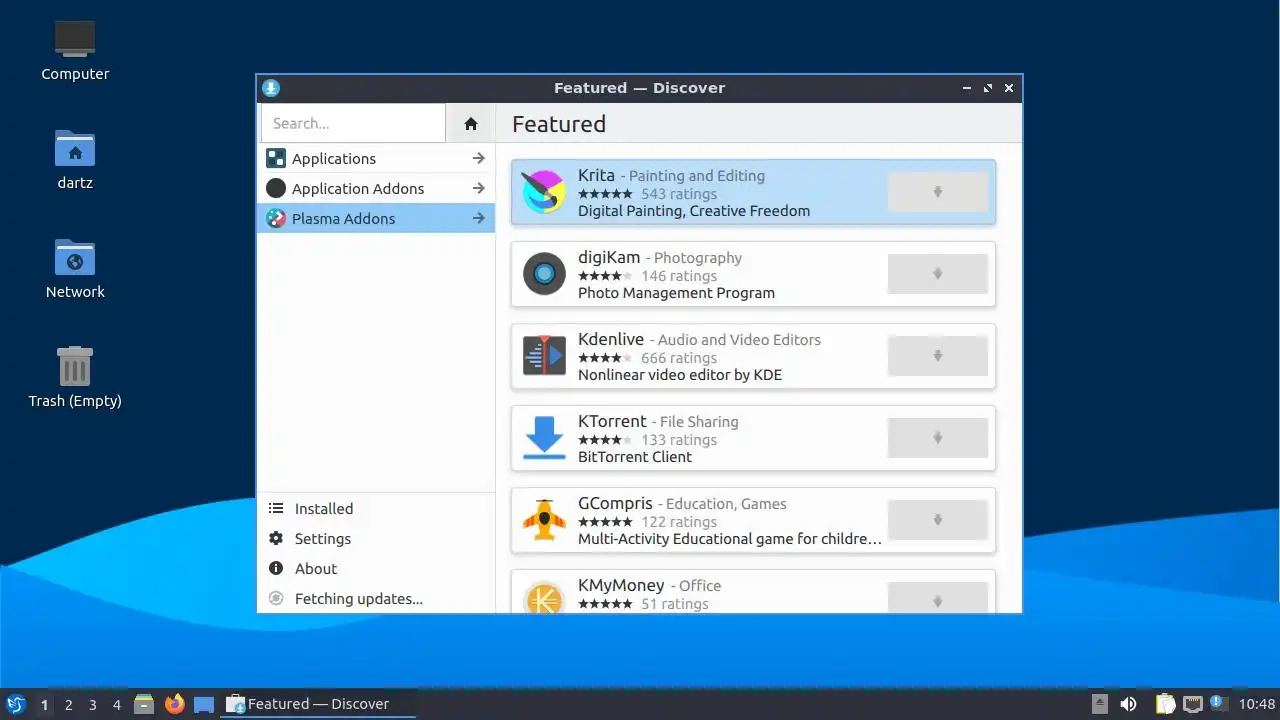This screenshot has height=720, width=1280.
Task: Expand the Applications category arrow
Action: click(479, 158)
